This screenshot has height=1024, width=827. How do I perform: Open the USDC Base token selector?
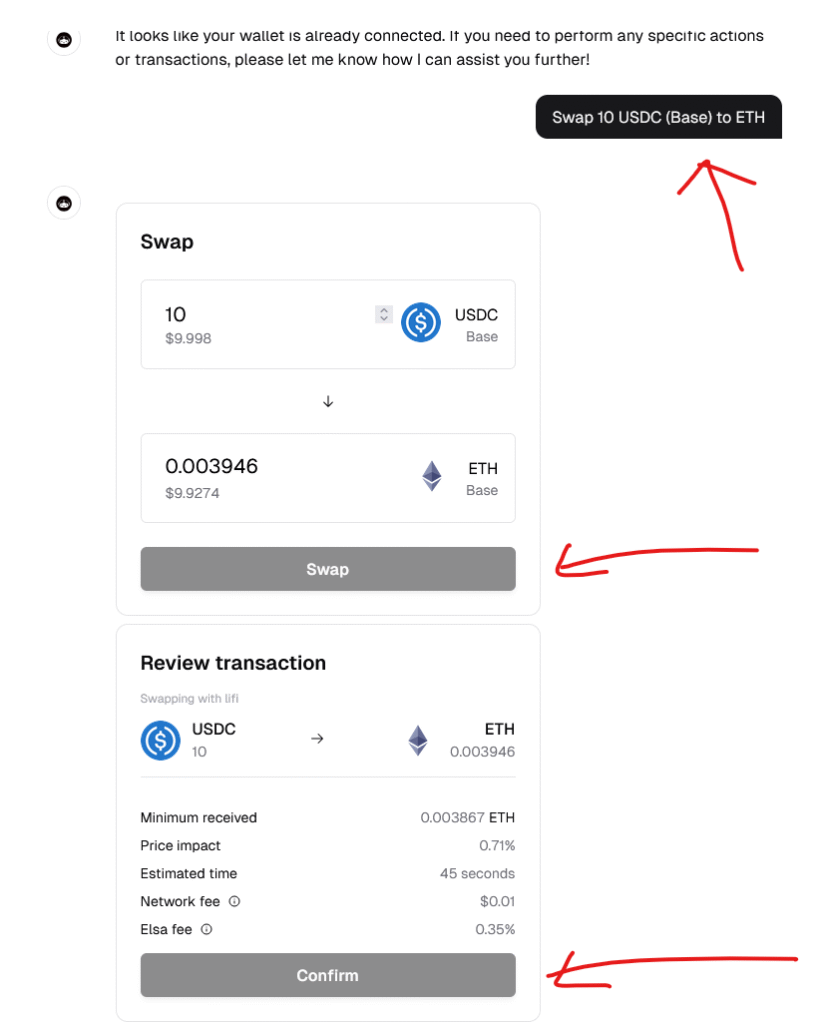[449, 325]
